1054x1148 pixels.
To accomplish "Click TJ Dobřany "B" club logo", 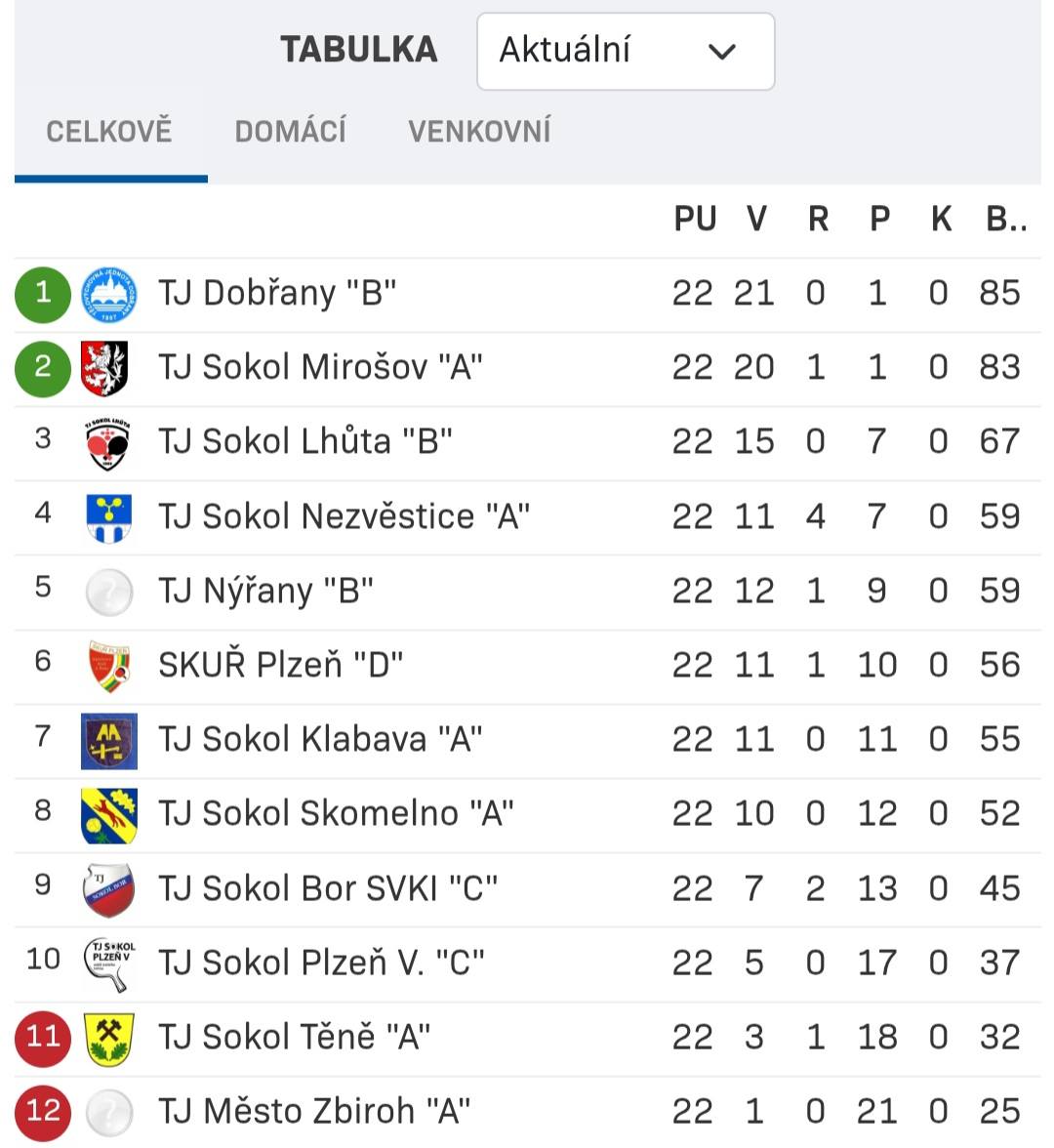I will (108, 294).
